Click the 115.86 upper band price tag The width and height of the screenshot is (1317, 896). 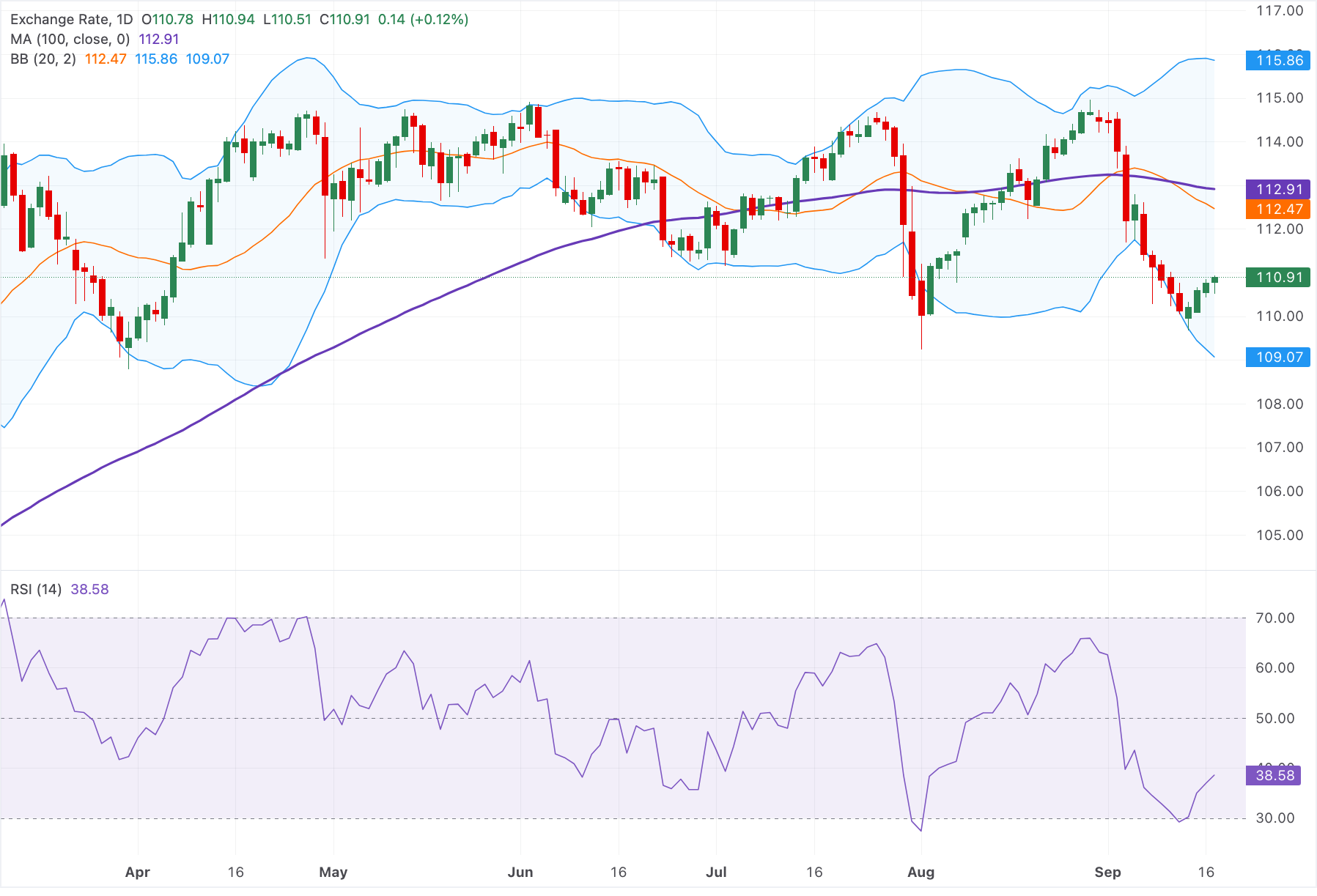1279,61
